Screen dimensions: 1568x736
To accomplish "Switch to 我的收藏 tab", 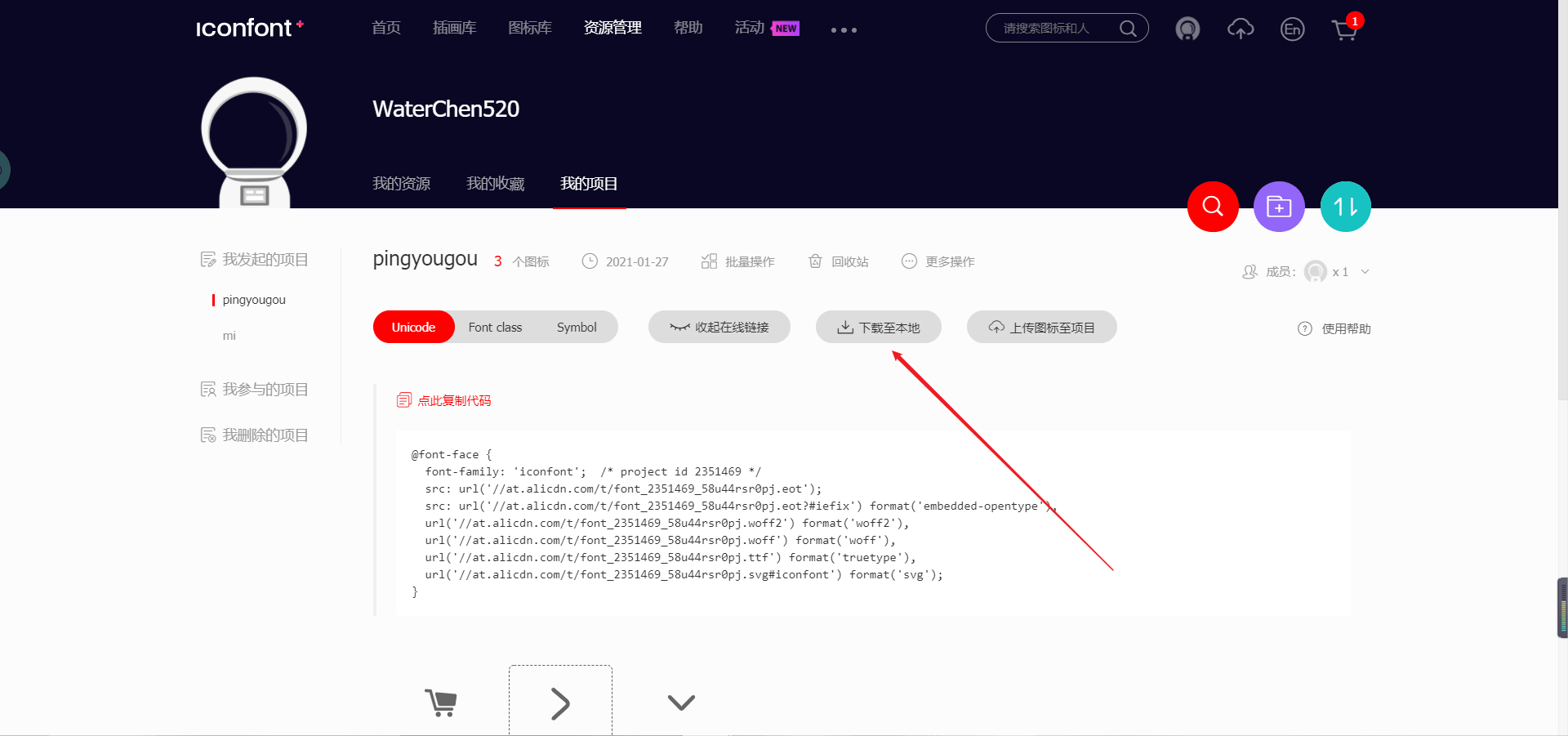I will [x=495, y=184].
